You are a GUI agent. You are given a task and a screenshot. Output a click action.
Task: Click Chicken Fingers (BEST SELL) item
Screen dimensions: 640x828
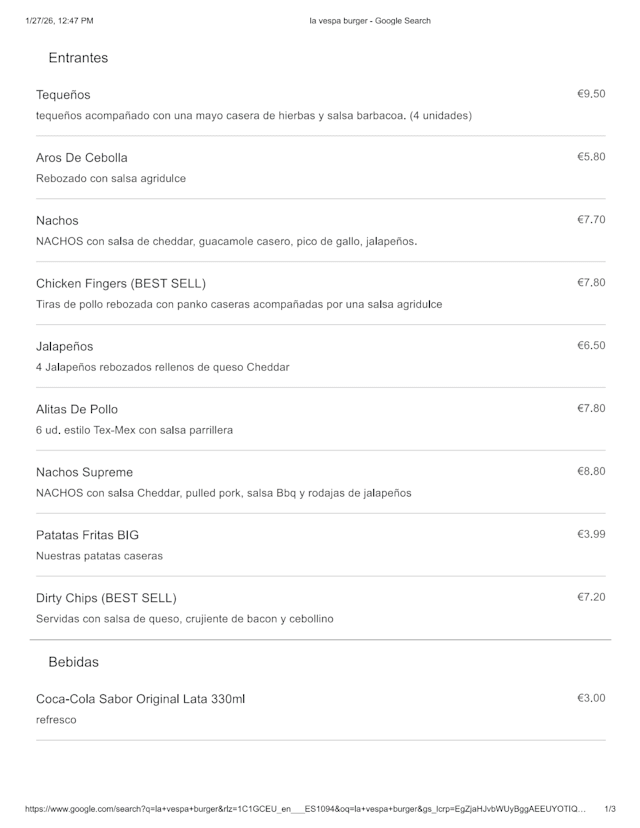[x=121, y=284]
